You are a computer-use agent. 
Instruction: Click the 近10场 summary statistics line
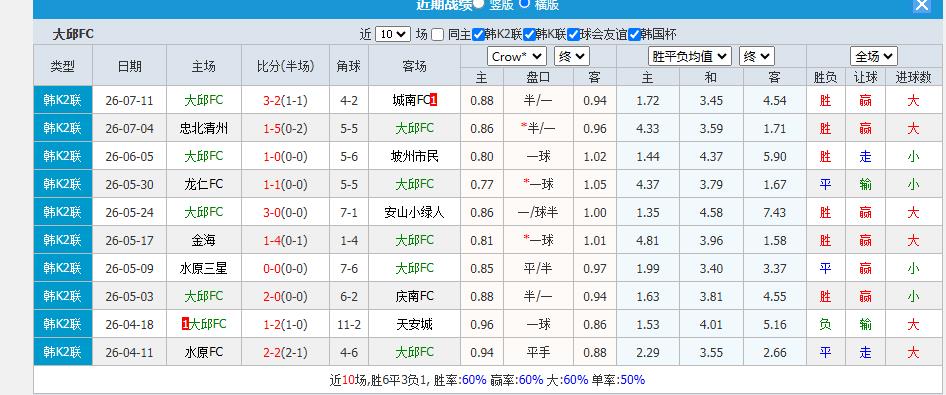pyautogui.click(x=487, y=380)
